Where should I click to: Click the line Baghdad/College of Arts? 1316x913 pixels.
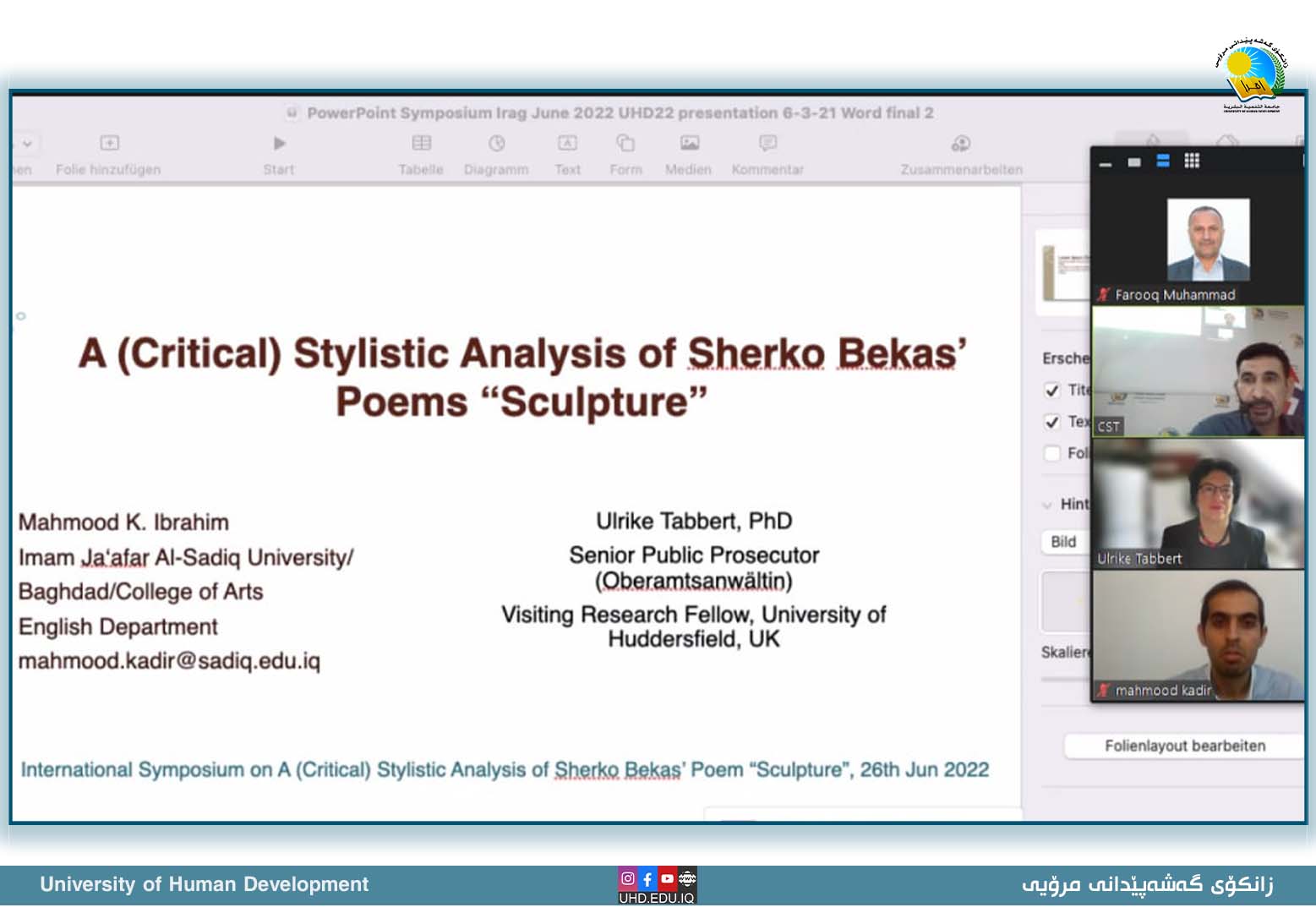140,592
